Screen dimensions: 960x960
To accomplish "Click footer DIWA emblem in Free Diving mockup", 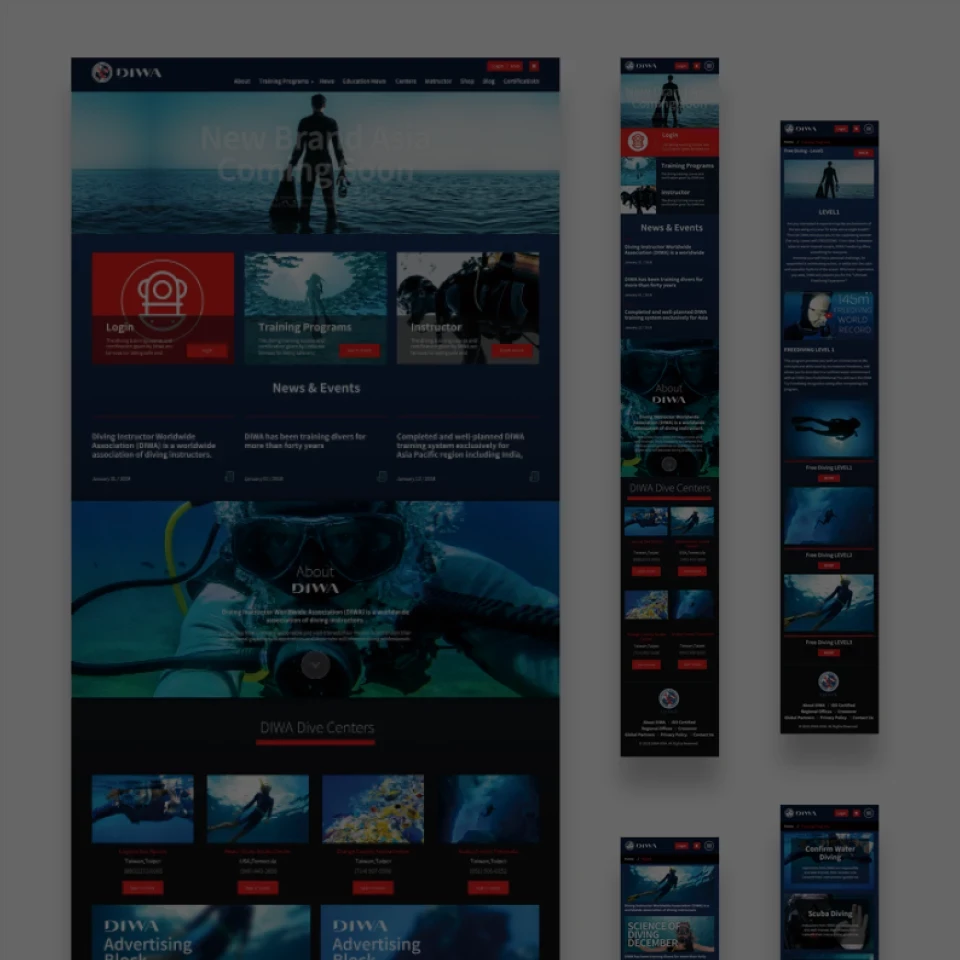I will [828, 681].
